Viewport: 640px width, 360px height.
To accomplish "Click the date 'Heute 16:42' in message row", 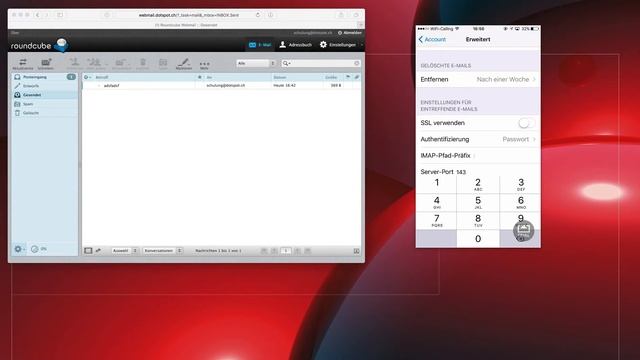I will pyautogui.click(x=284, y=85).
